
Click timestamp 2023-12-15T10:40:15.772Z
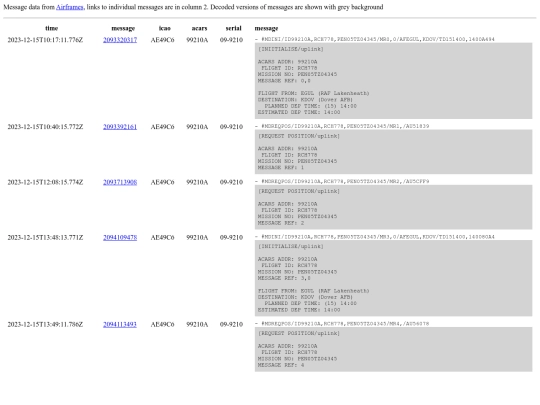[x=45, y=127]
